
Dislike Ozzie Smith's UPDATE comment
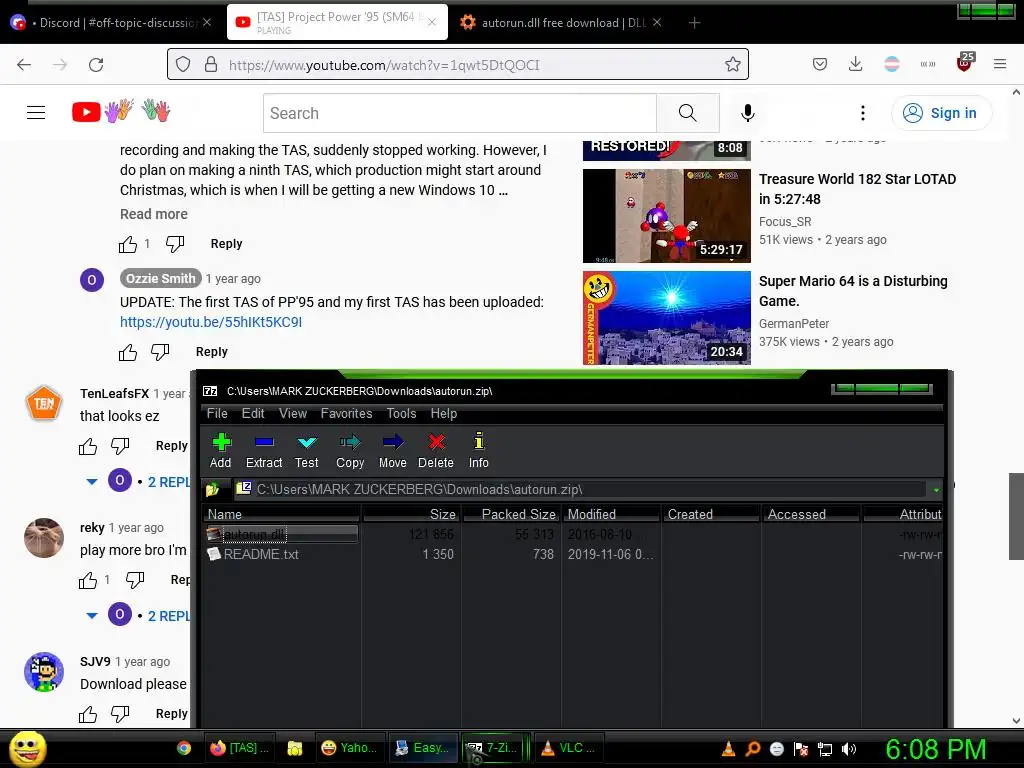pyautogui.click(x=160, y=352)
